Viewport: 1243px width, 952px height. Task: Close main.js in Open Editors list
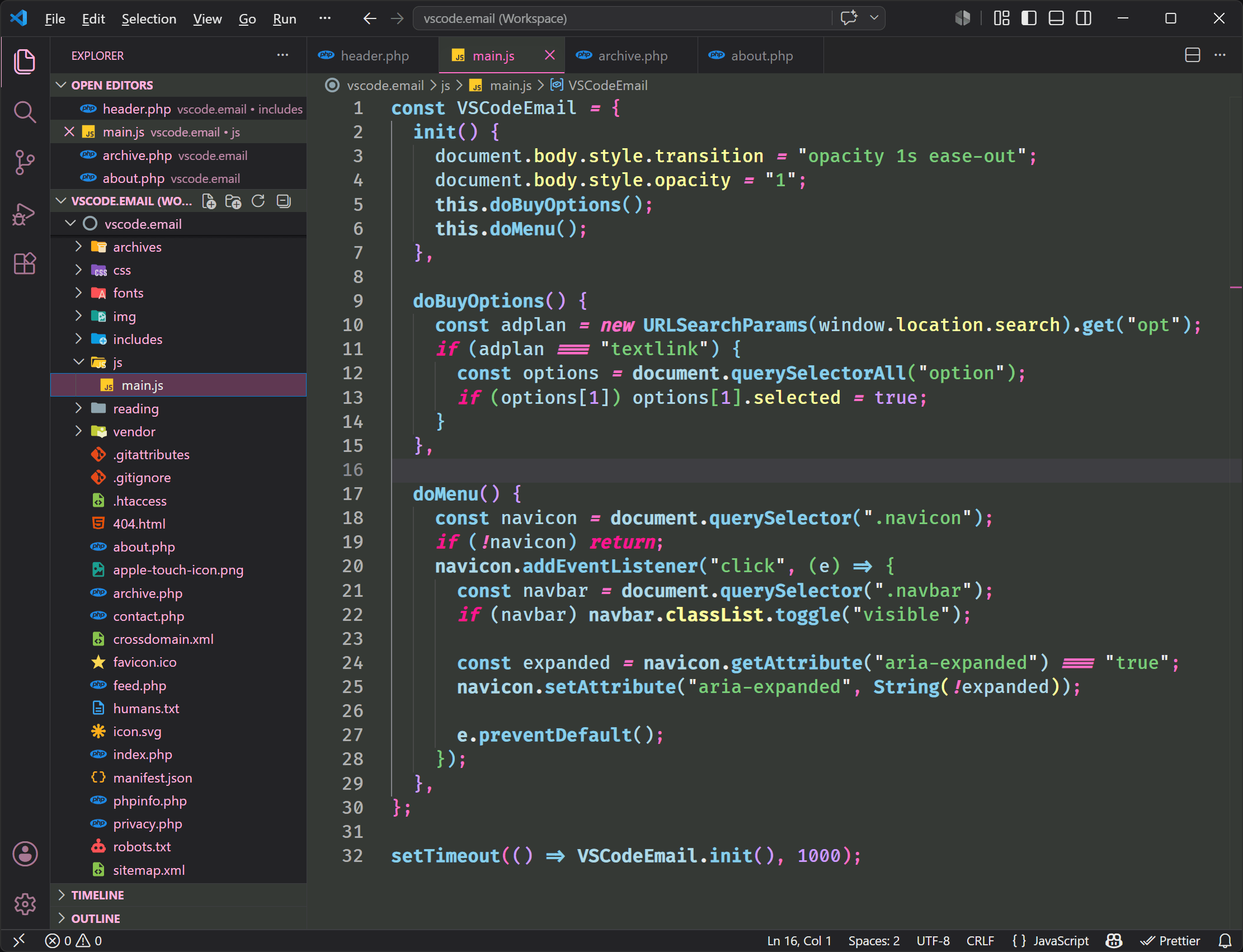(x=69, y=132)
